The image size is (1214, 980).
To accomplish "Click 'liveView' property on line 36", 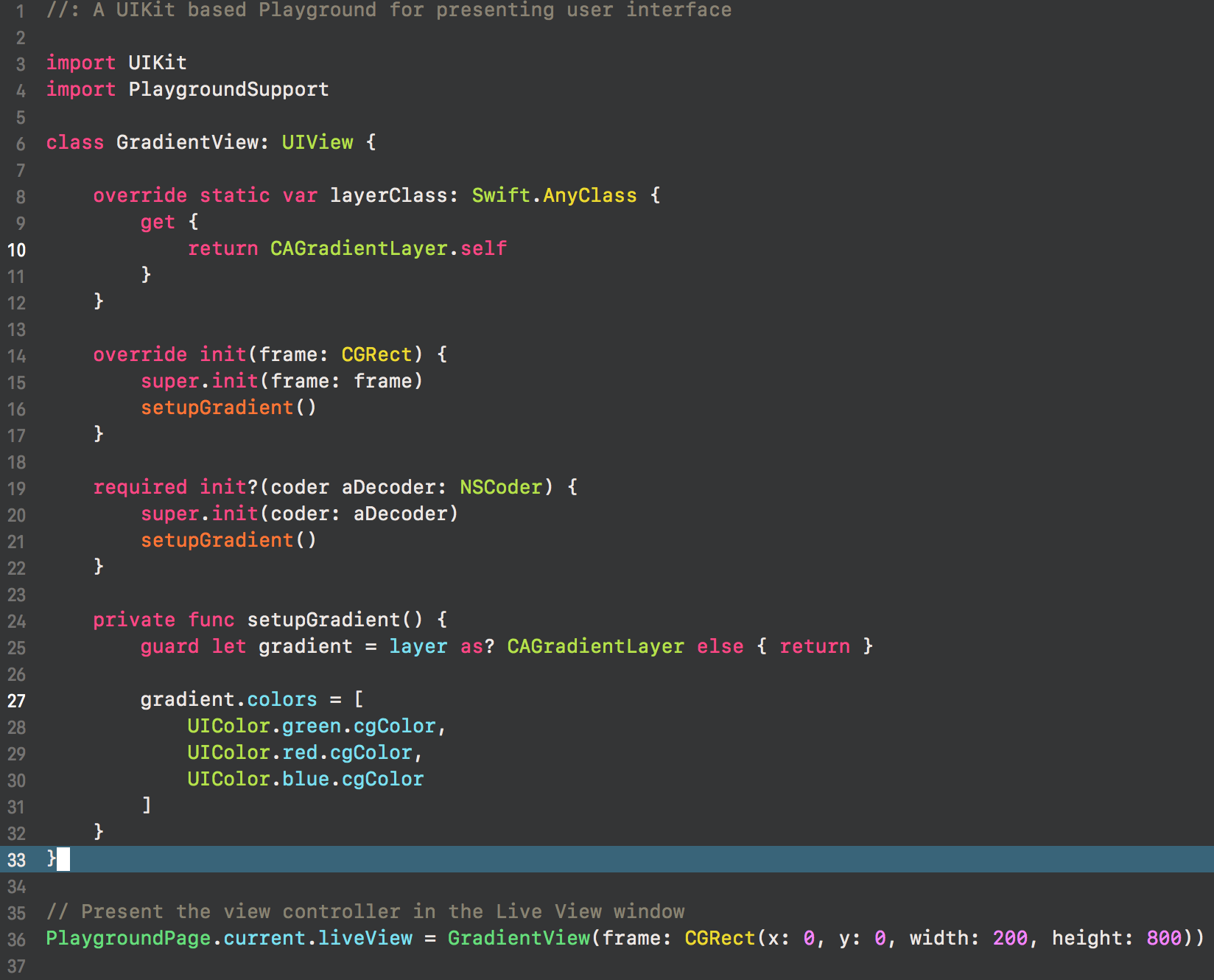I will 365,938.
